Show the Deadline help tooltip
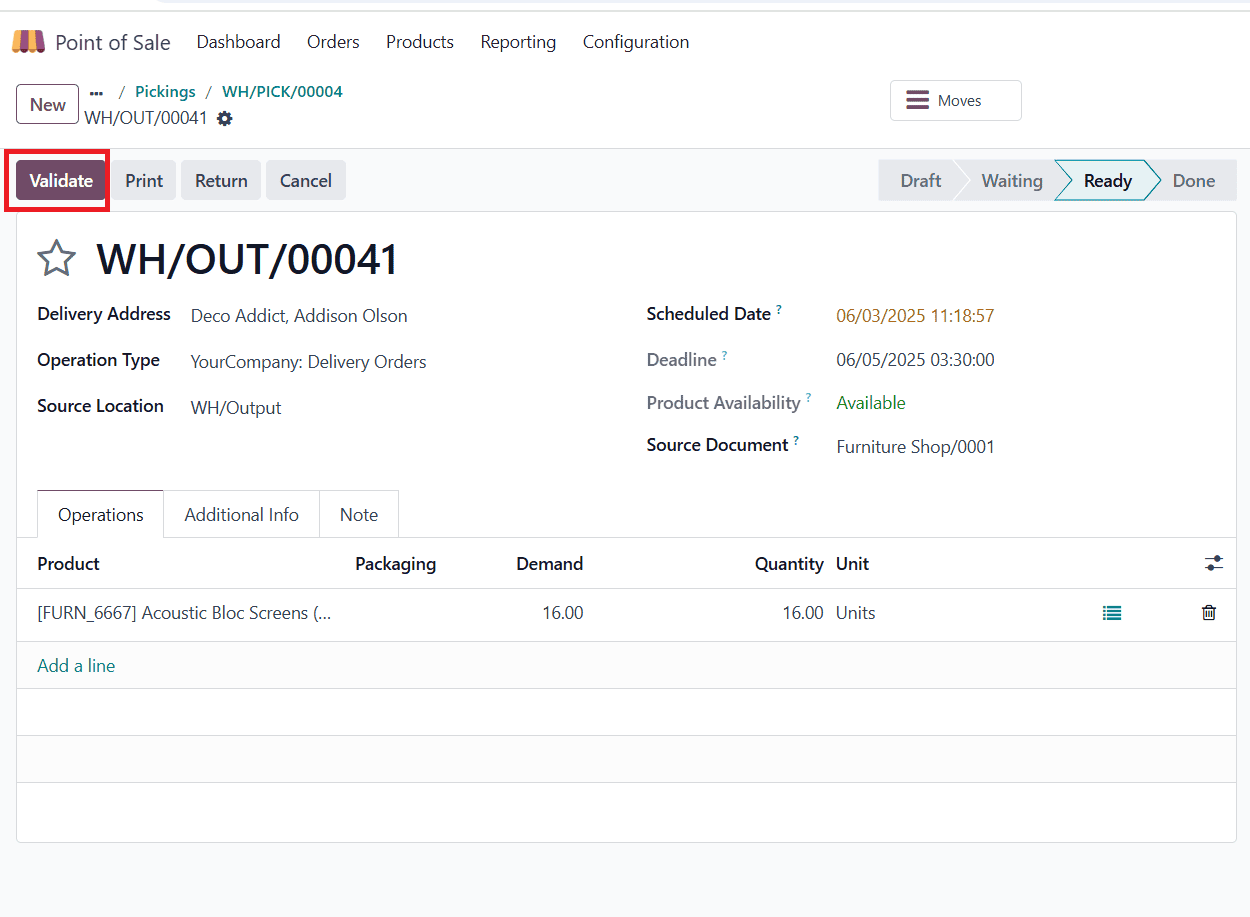This screenshot has width=1250, height=917. point(725,357)
